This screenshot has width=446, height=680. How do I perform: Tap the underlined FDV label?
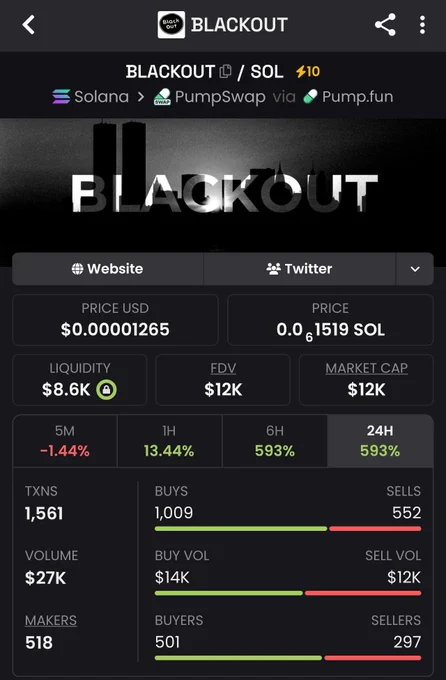click(223, 368)
